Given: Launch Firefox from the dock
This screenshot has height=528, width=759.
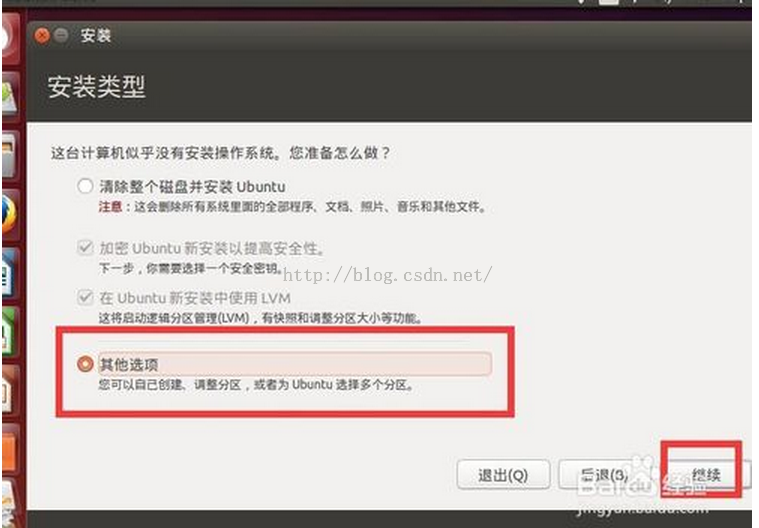Looking at the screenshot, I should pos(10,215).
